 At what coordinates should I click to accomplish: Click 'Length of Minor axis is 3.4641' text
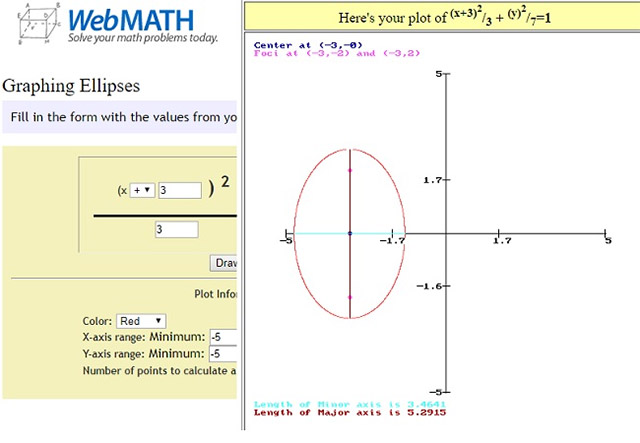tap(350, 404)
